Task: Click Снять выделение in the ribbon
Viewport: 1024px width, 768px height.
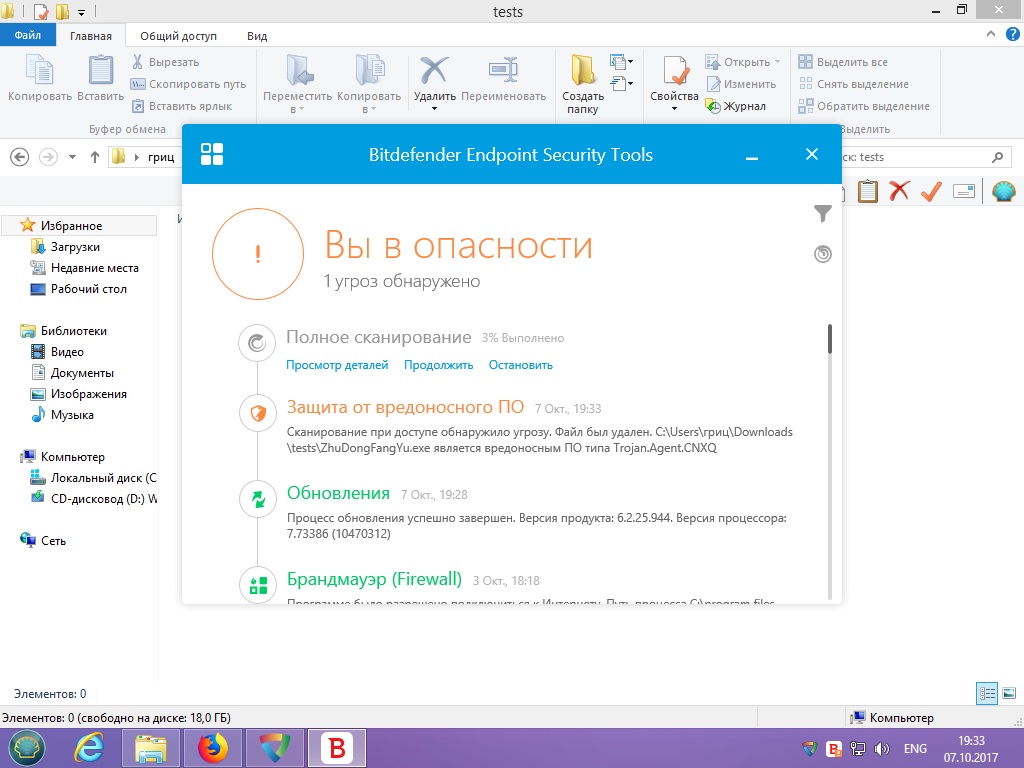Action: tap(854, 84)
